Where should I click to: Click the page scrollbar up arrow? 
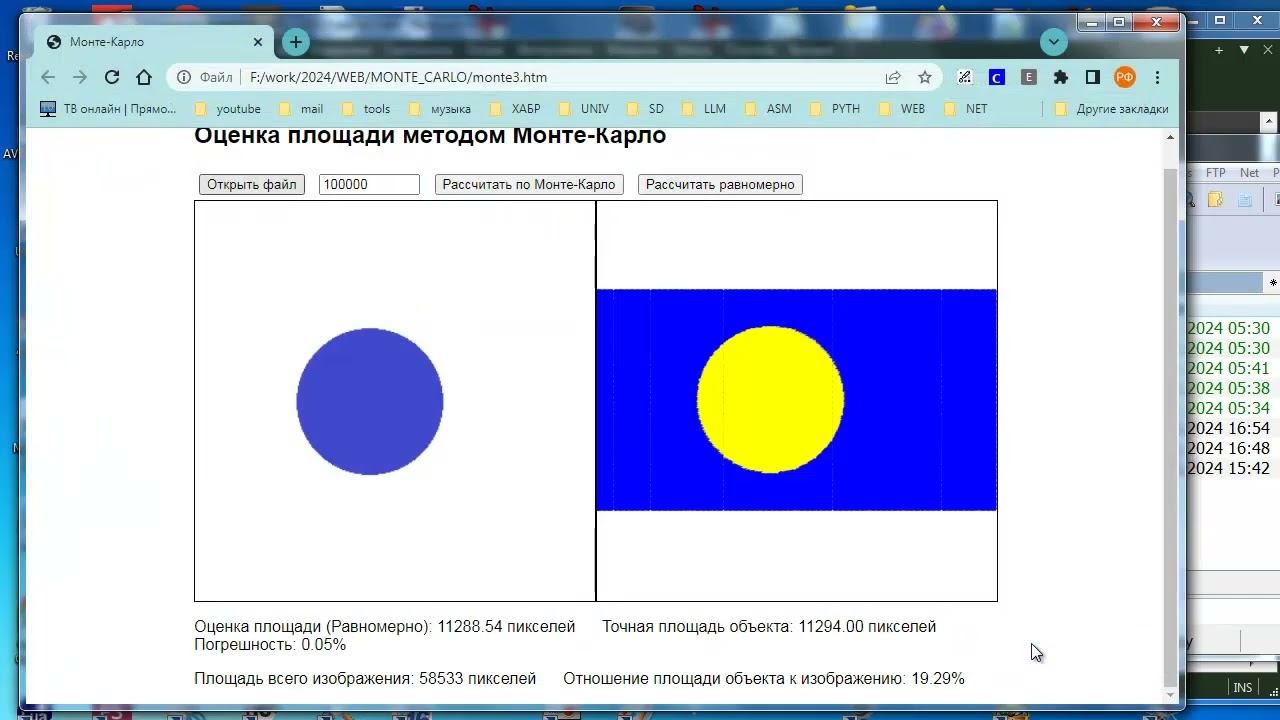[x=1170, y=137]
